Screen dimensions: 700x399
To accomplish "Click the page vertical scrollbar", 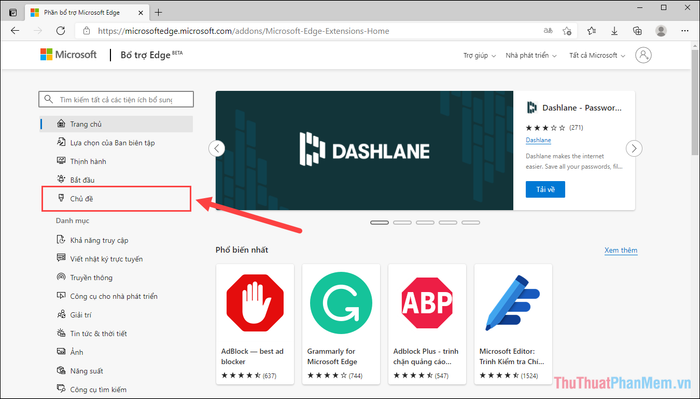I will pos(696,103).
